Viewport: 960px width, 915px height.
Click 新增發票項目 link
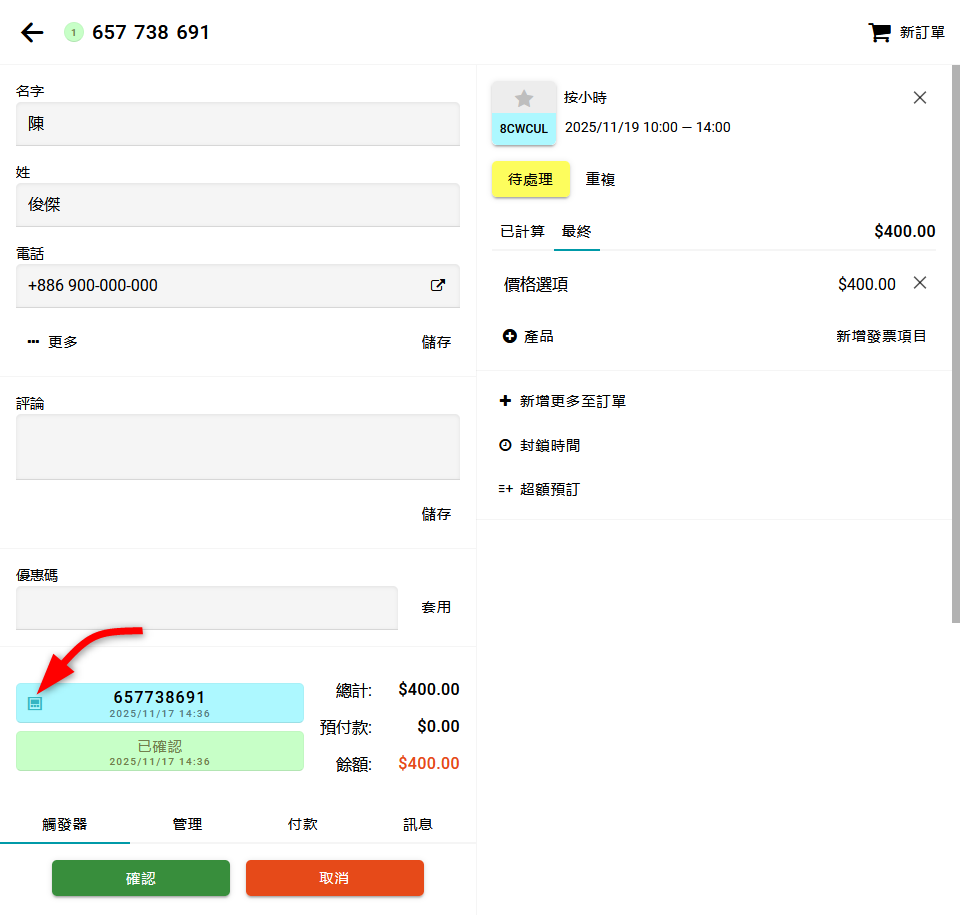881,336
